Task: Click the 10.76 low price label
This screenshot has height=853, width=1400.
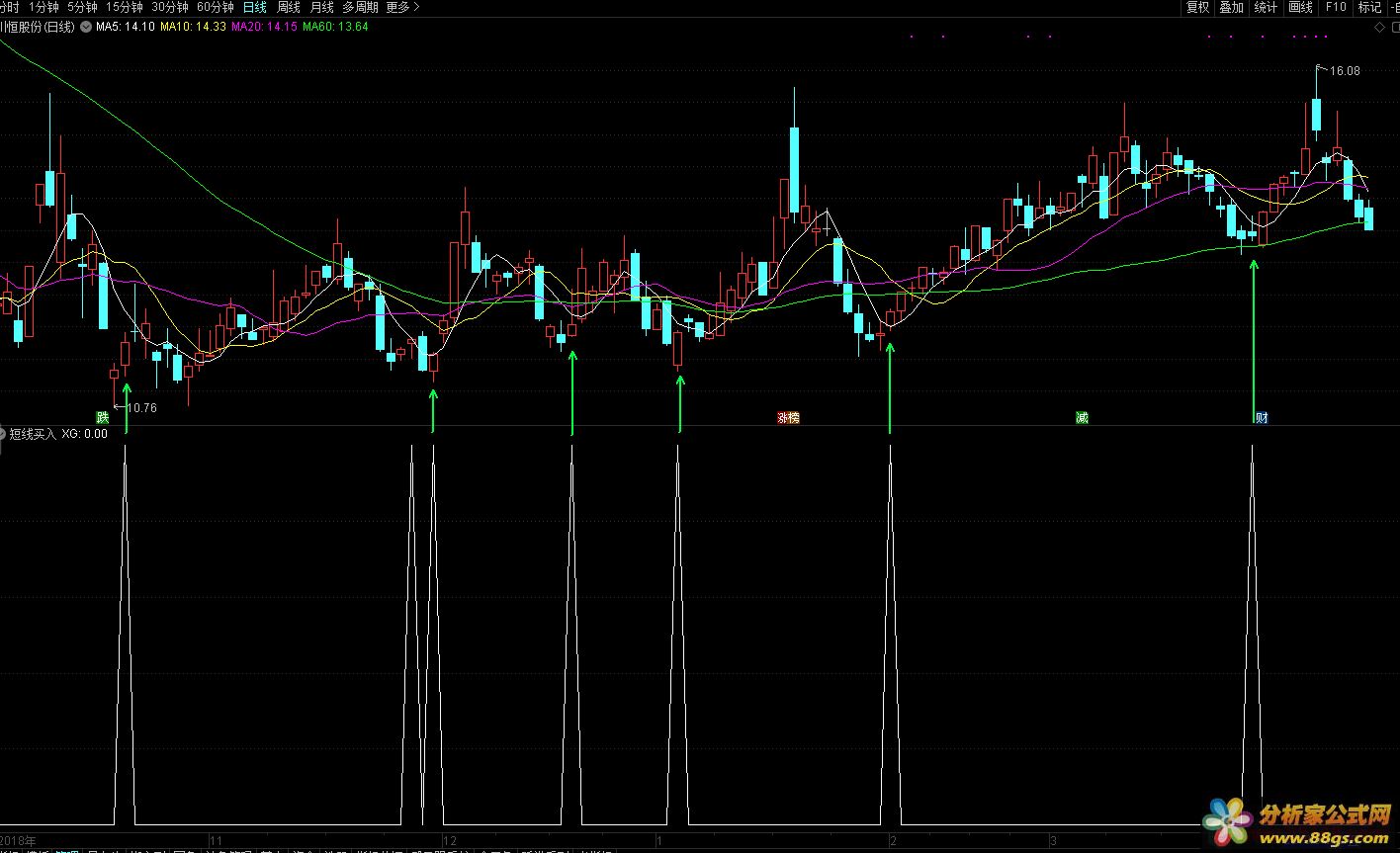Action: point(142,407)
